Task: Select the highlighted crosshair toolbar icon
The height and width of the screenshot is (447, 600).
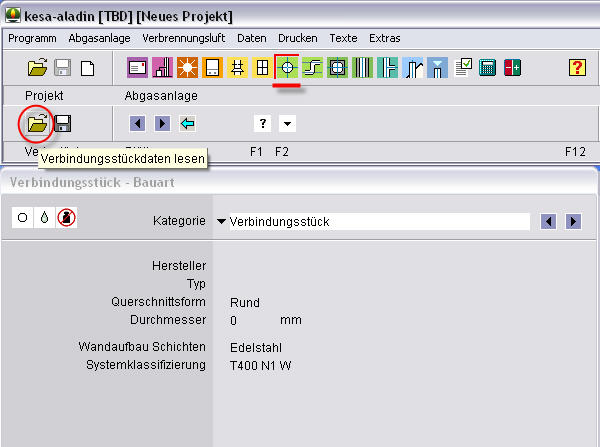Action: click(288, 68)
